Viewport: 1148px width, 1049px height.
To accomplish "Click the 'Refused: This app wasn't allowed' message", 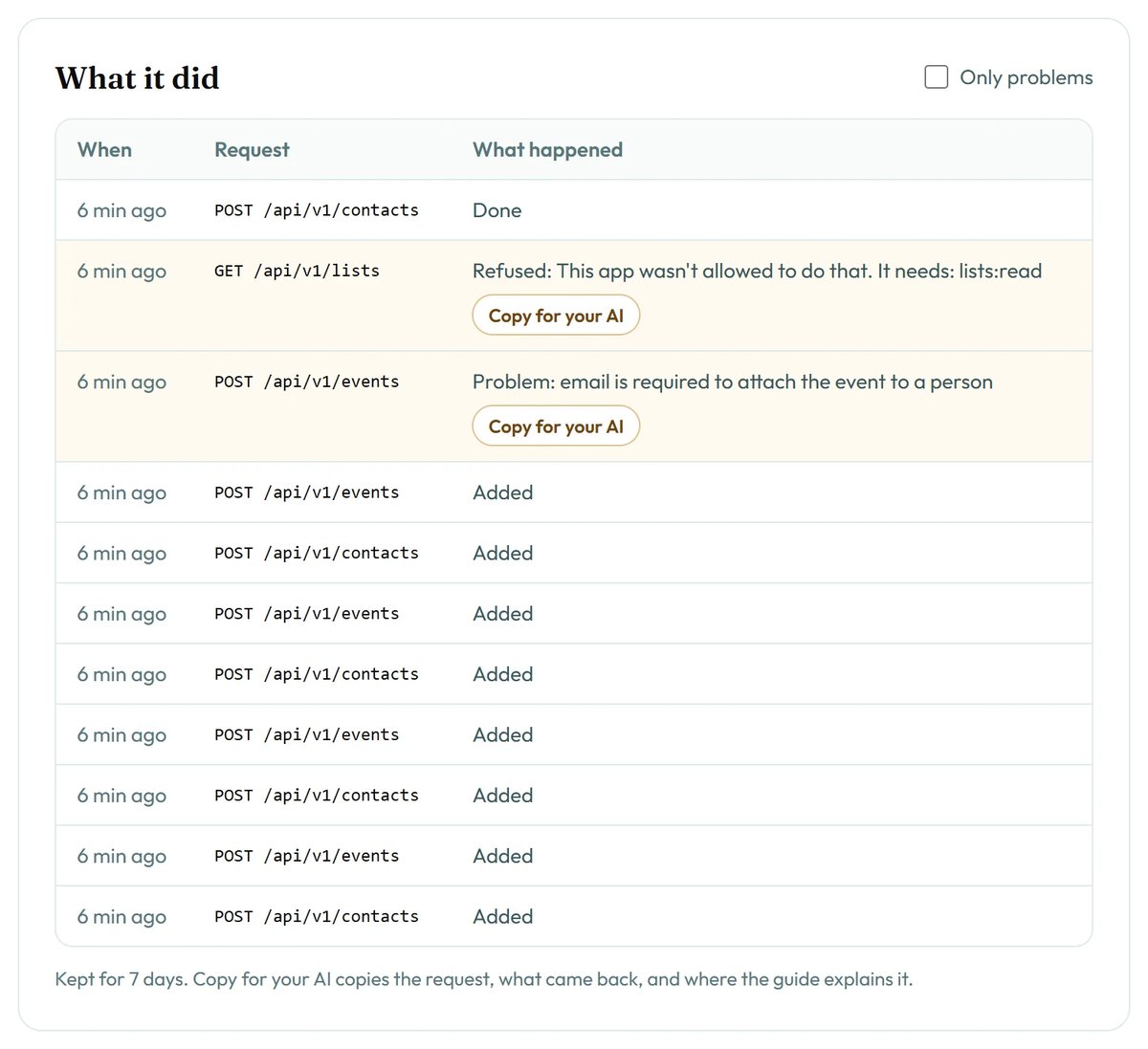I will (757, 271).
